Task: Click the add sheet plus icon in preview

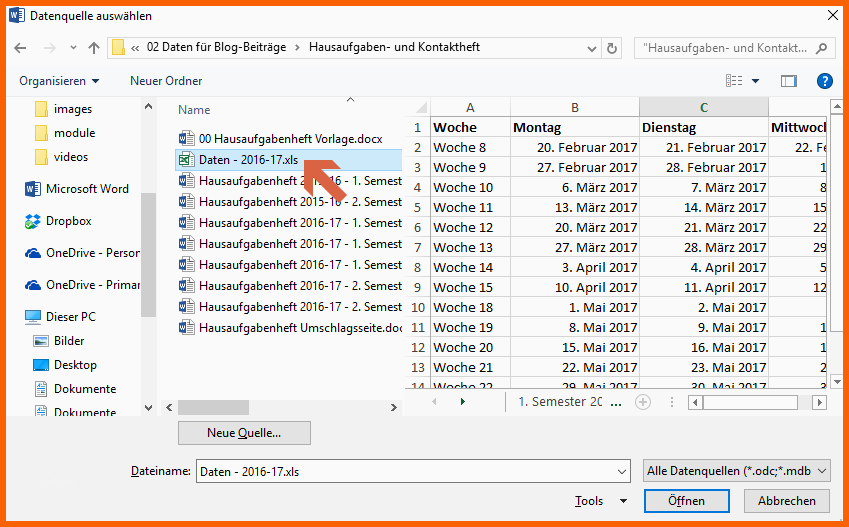Action: point(643,401)
